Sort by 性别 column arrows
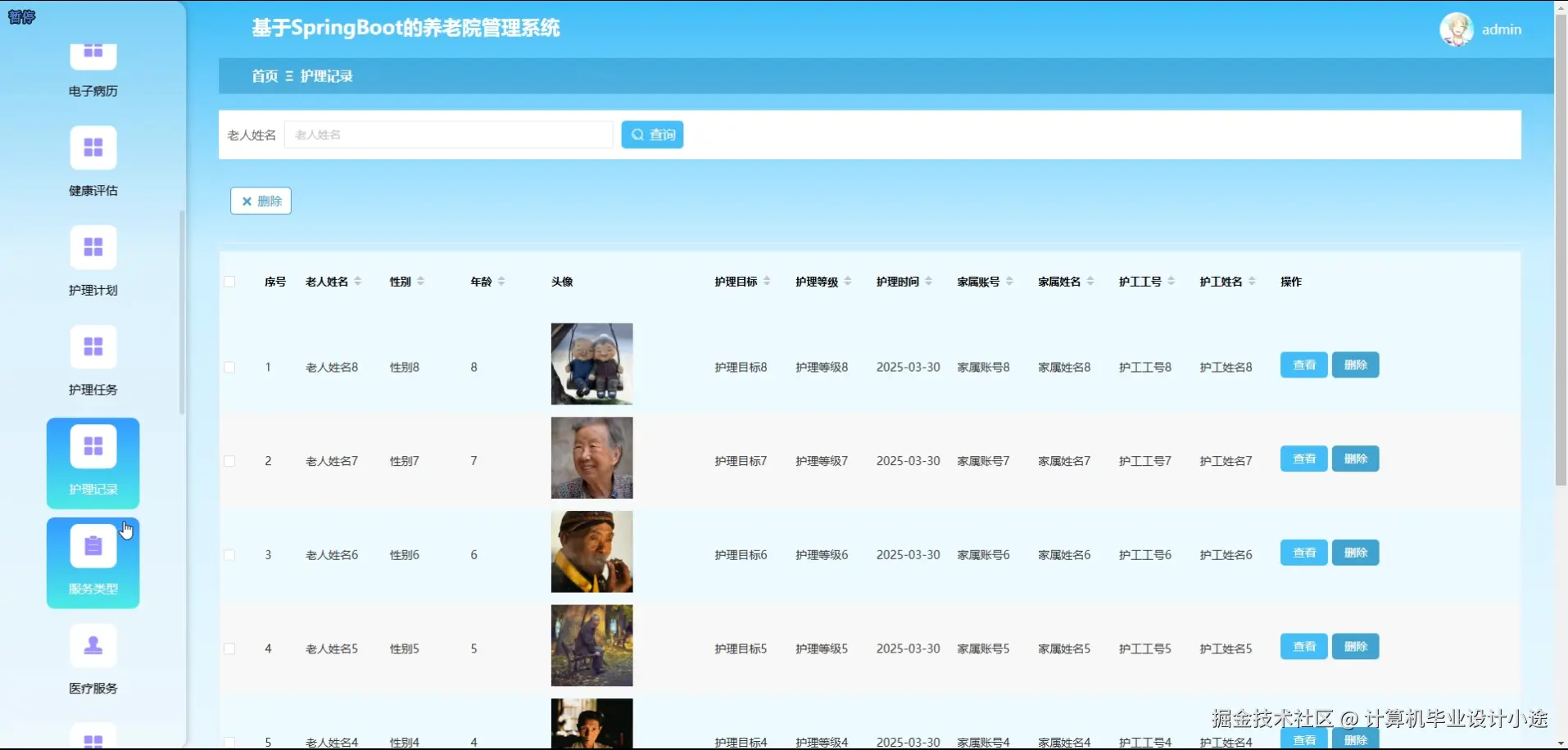 (421, 282)
